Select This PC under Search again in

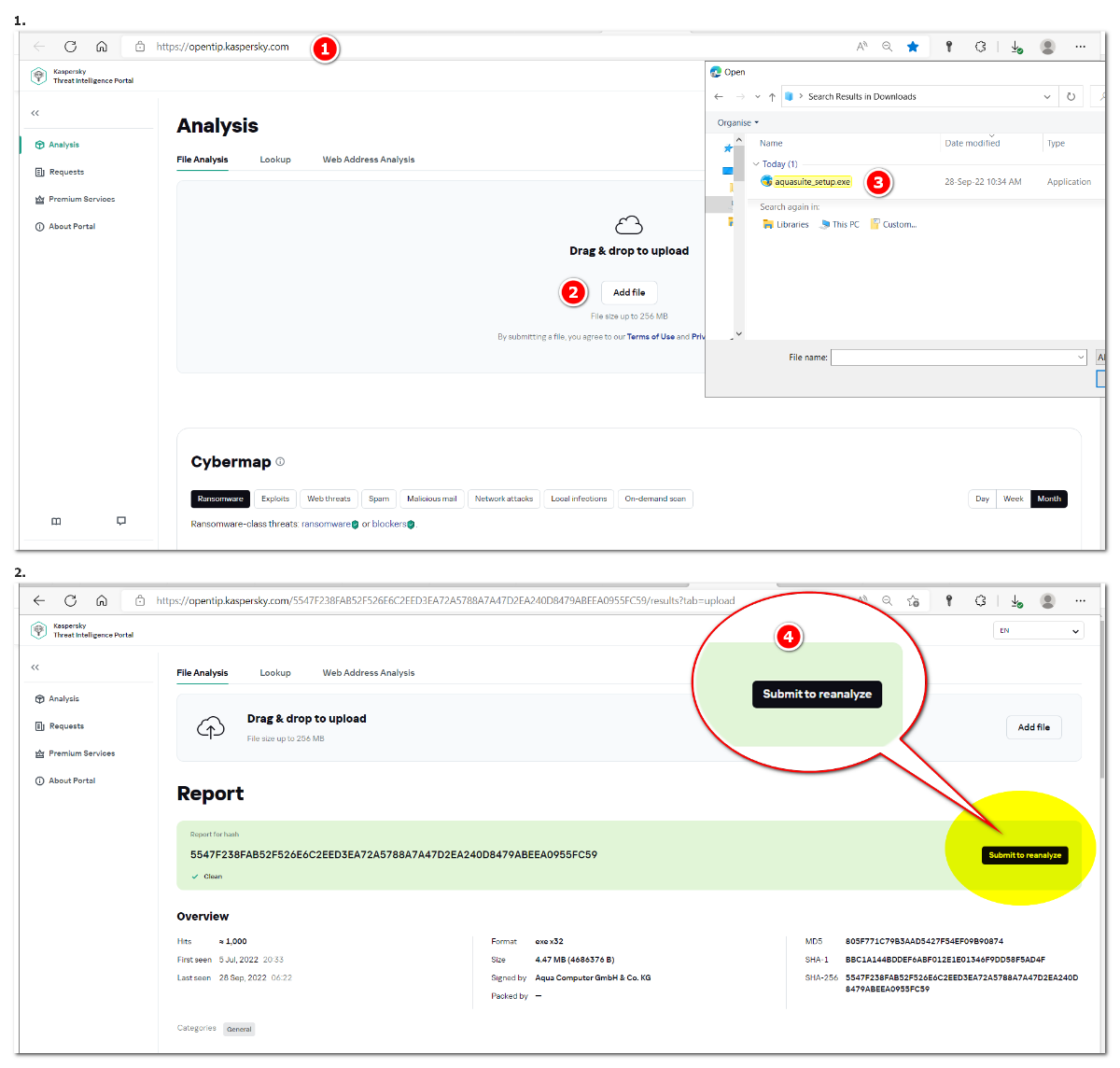click(x=840, y=225)
